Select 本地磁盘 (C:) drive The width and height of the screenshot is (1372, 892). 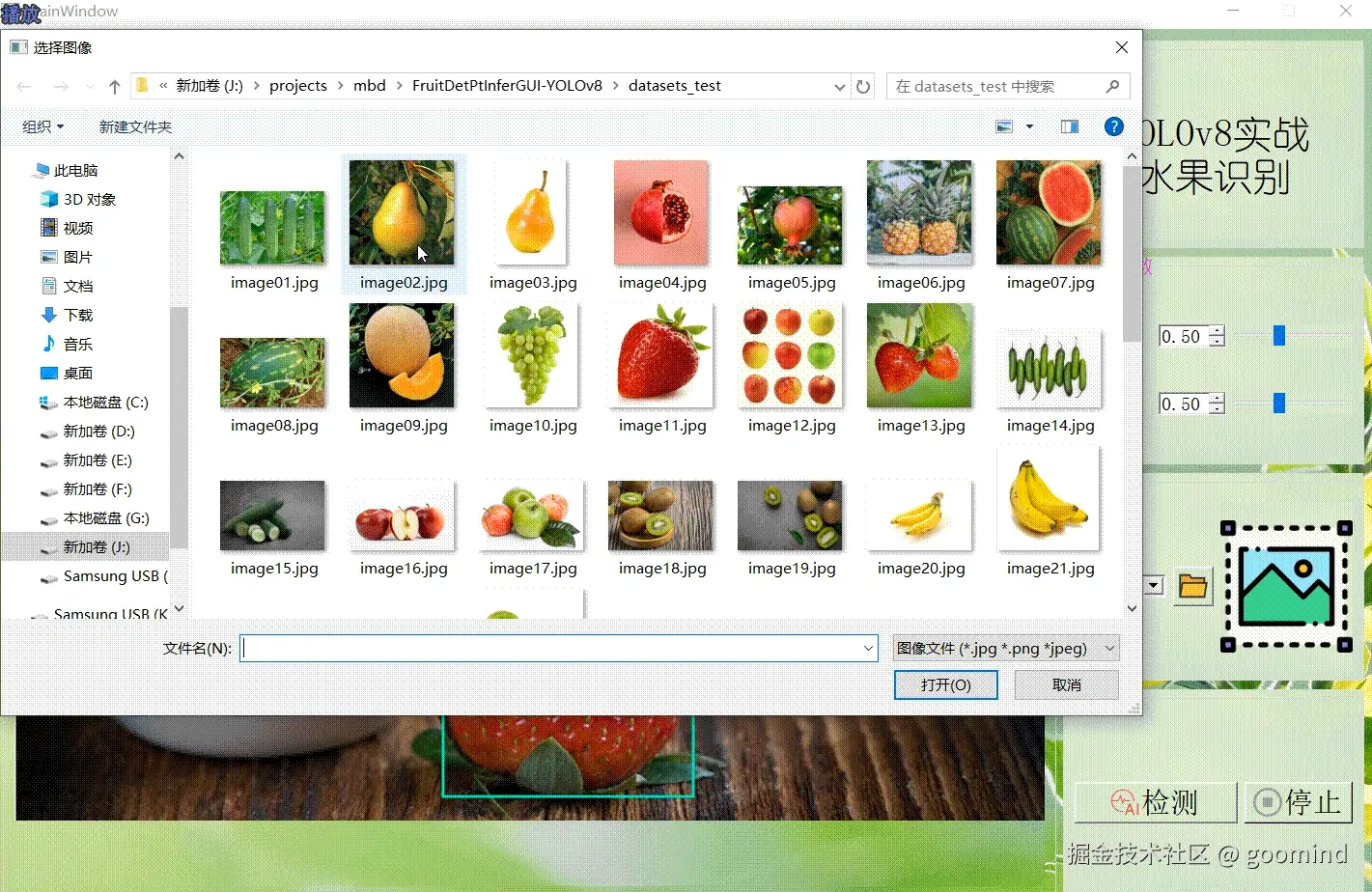[95, 402]
